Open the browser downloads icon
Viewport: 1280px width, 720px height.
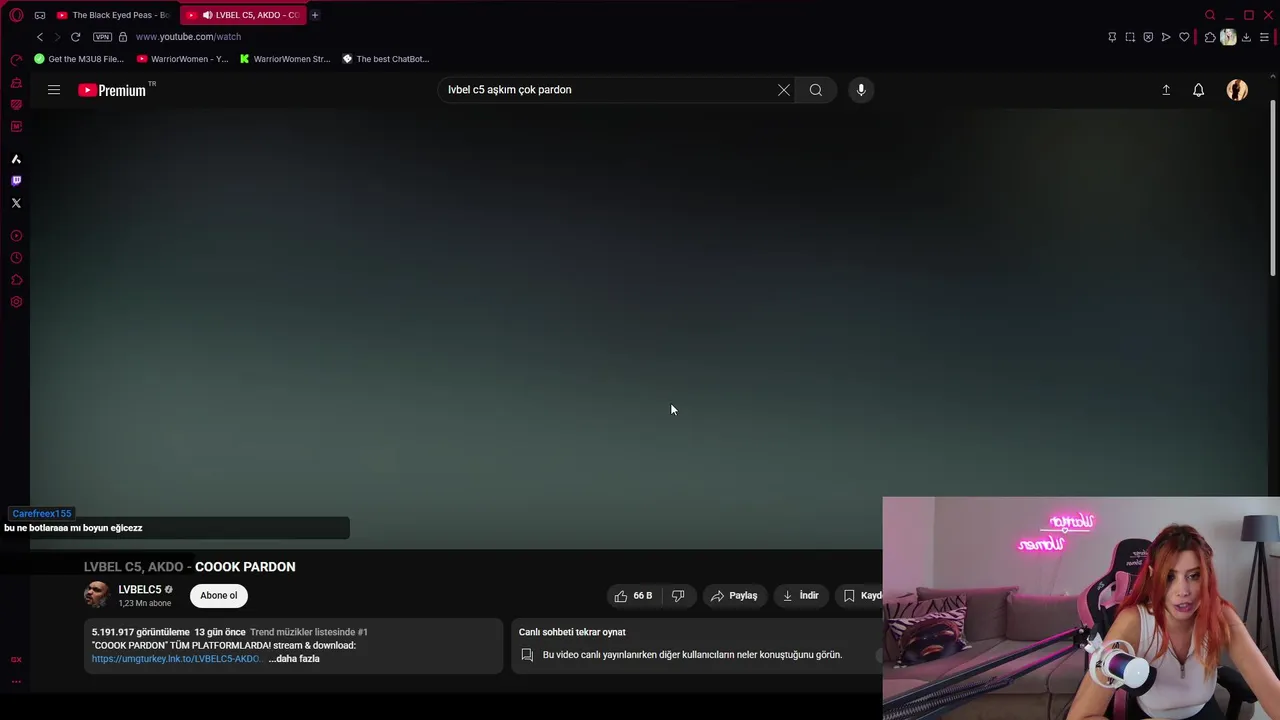point(1246,37)
